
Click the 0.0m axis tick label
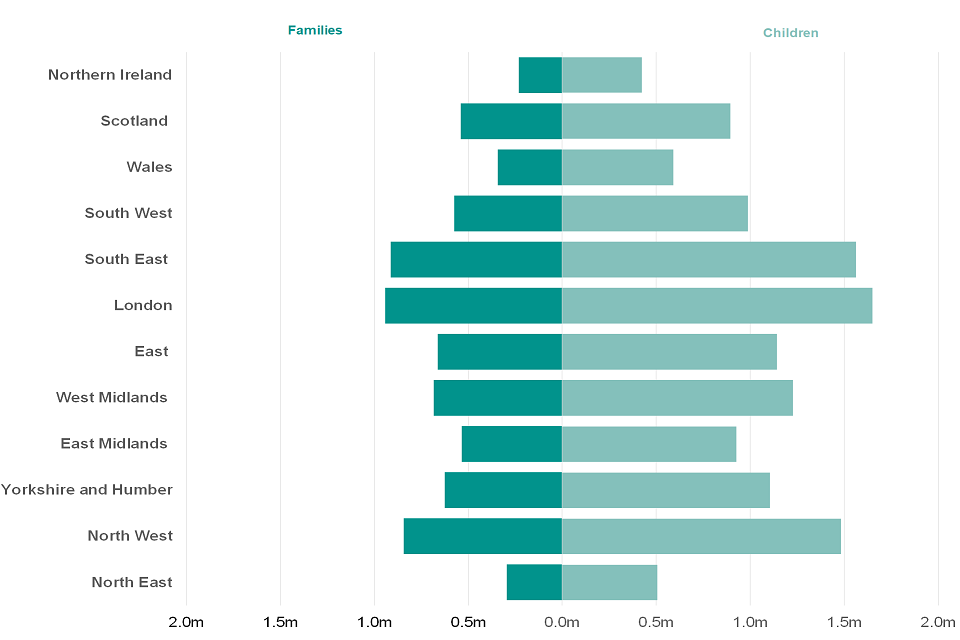pos(562,622)
